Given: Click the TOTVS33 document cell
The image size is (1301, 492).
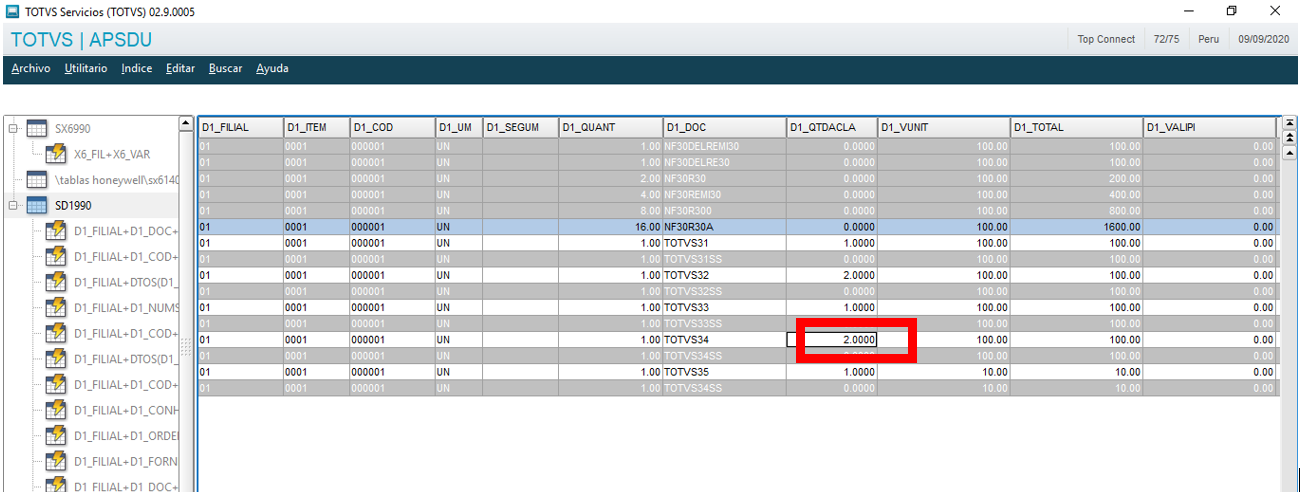Looking at the screenshot, I should pos(724,307).
